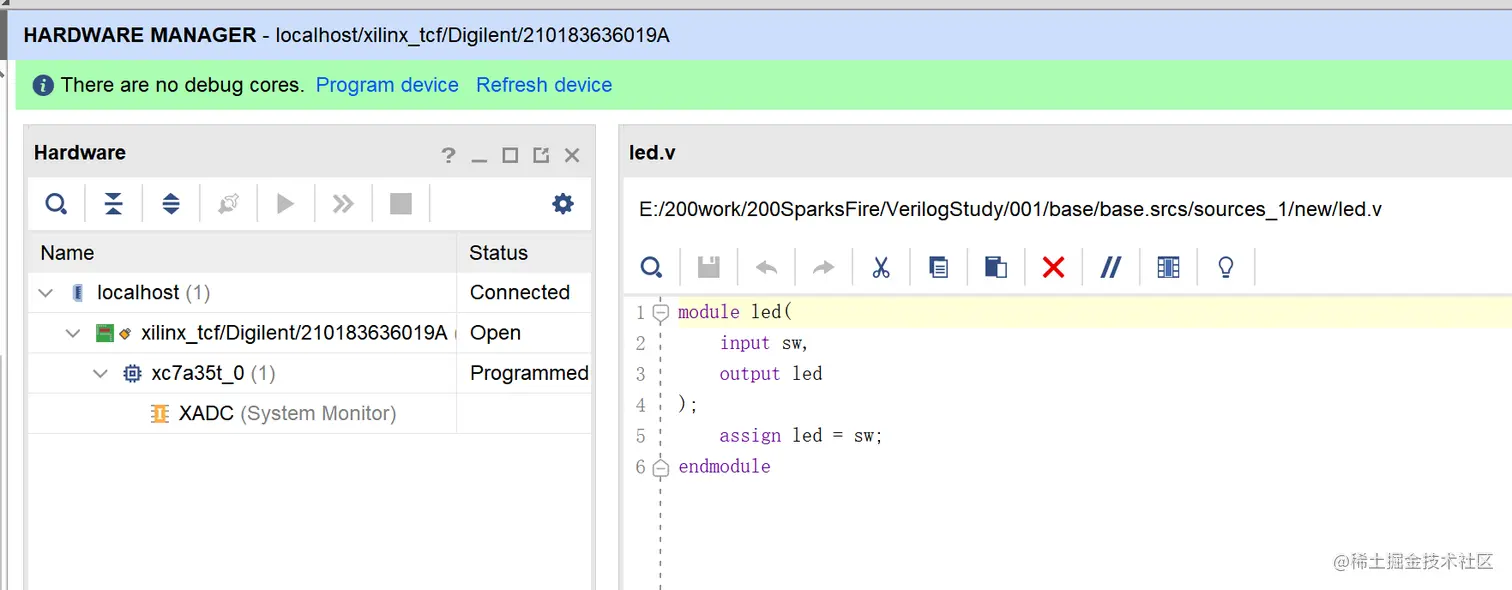Click 'There are no debug cores.' message
The height and width of the screenshot is (590, 1512).
[x=183, y=85]
